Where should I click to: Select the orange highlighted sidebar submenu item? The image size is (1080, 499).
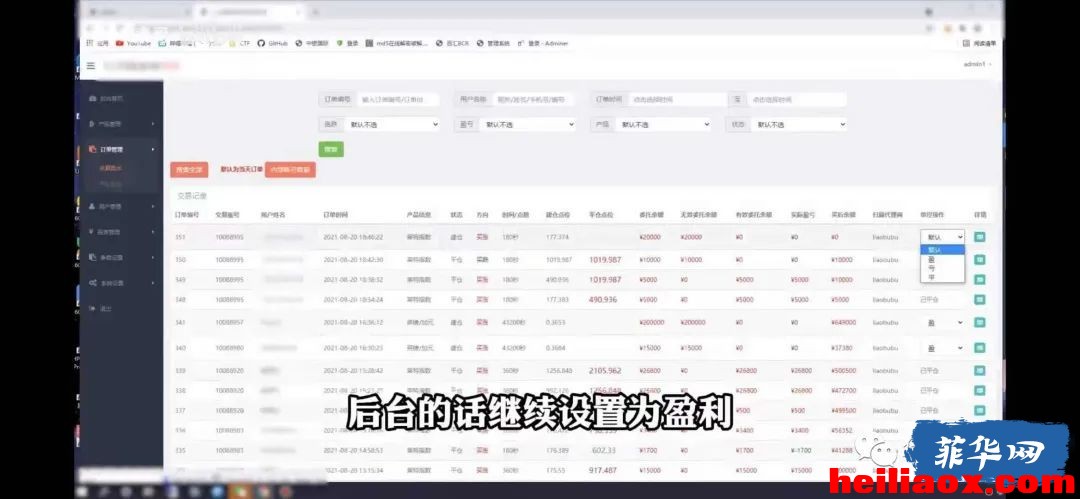(x=110, y=168)
